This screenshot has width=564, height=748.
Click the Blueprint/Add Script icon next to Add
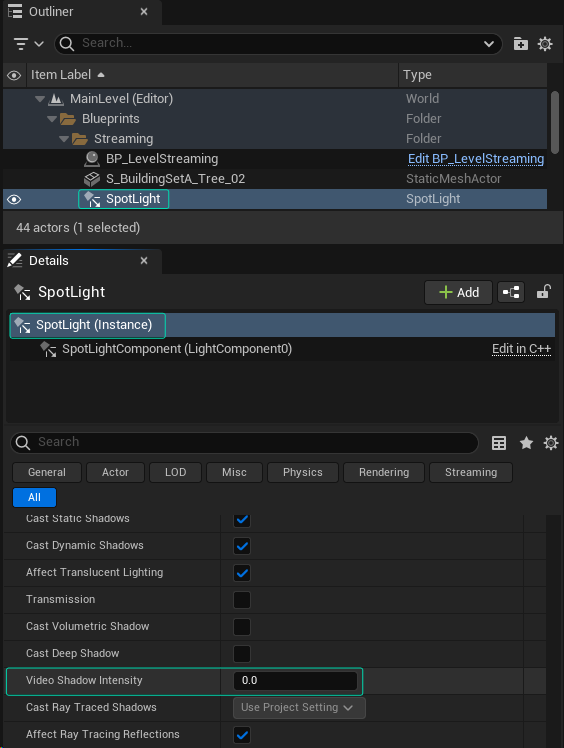pos(511,292)
